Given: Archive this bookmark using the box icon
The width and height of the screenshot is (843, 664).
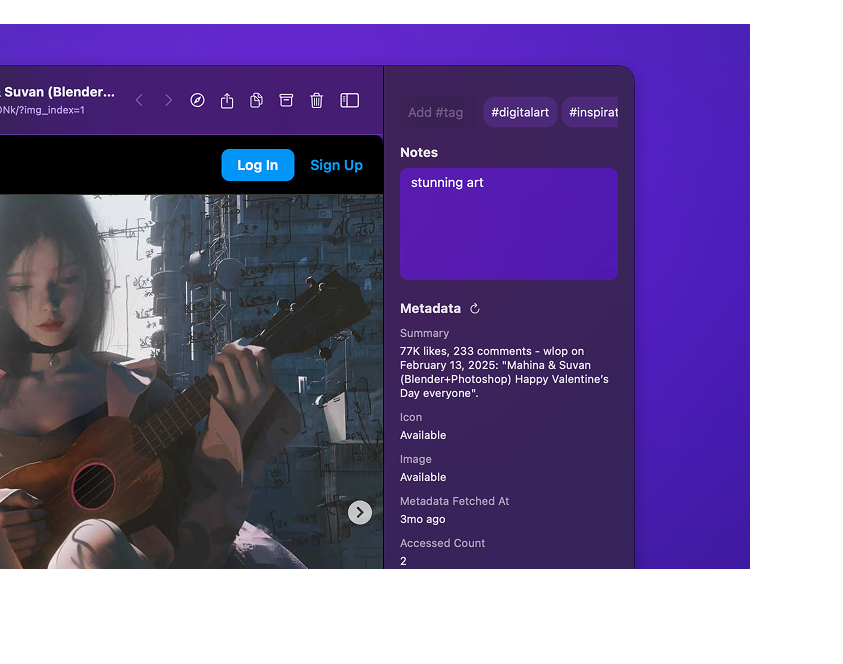Looking at the screenshot, I should (286, 101).
